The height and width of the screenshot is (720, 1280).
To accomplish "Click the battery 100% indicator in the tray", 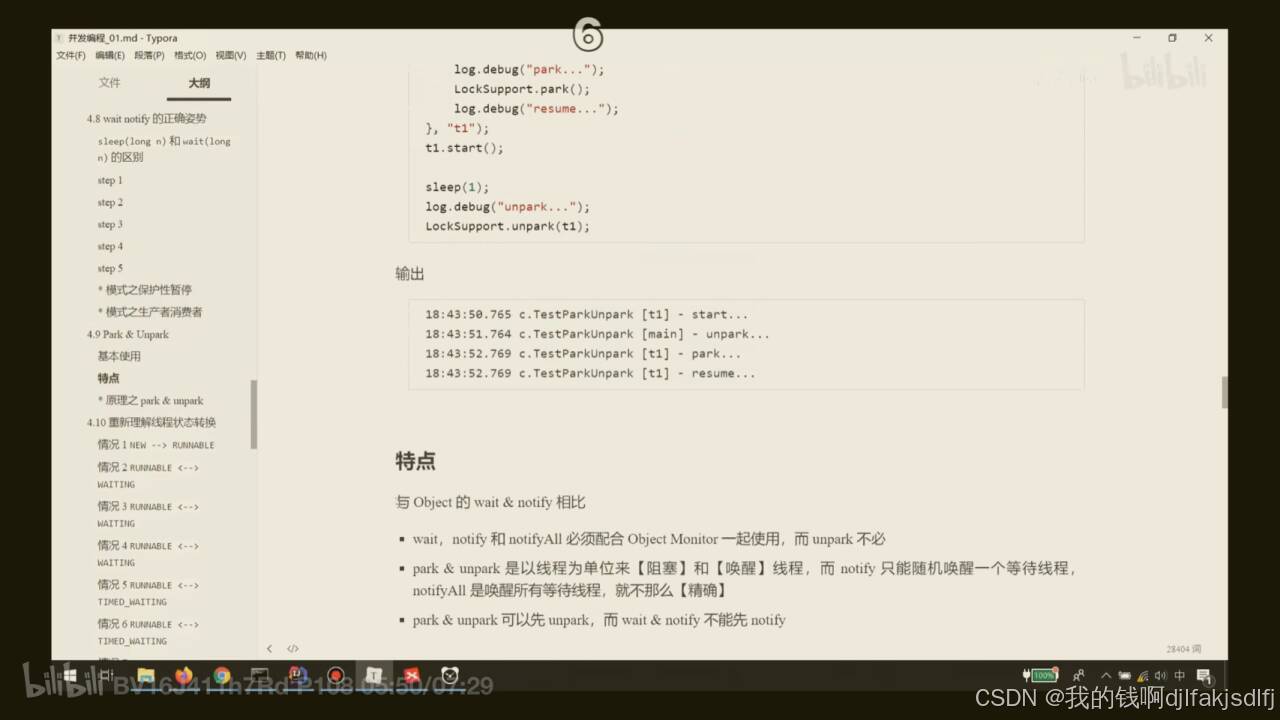I will point(1042,675).
